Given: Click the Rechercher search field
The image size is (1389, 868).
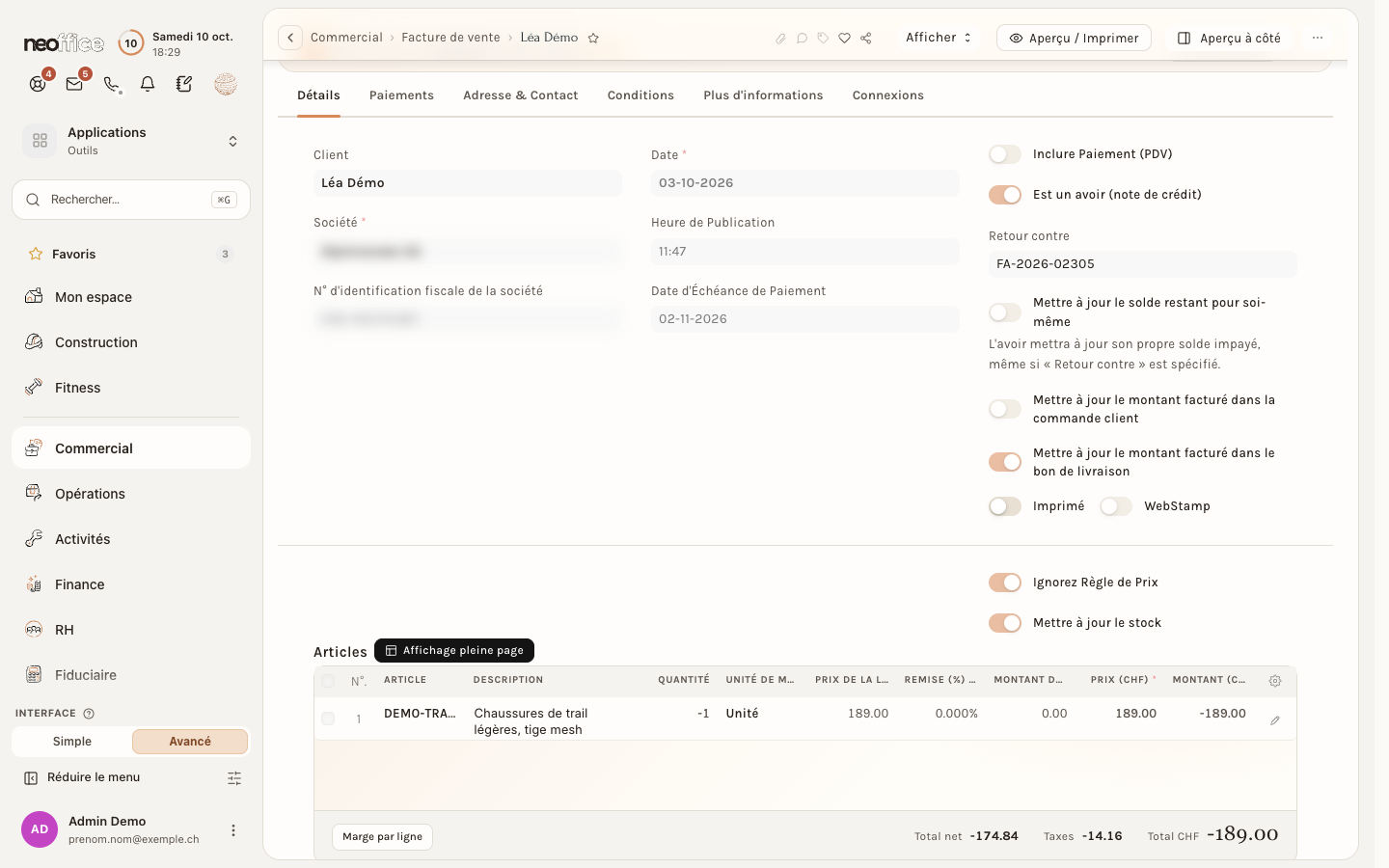Looking at the screenshot, I should click(131, 200).
